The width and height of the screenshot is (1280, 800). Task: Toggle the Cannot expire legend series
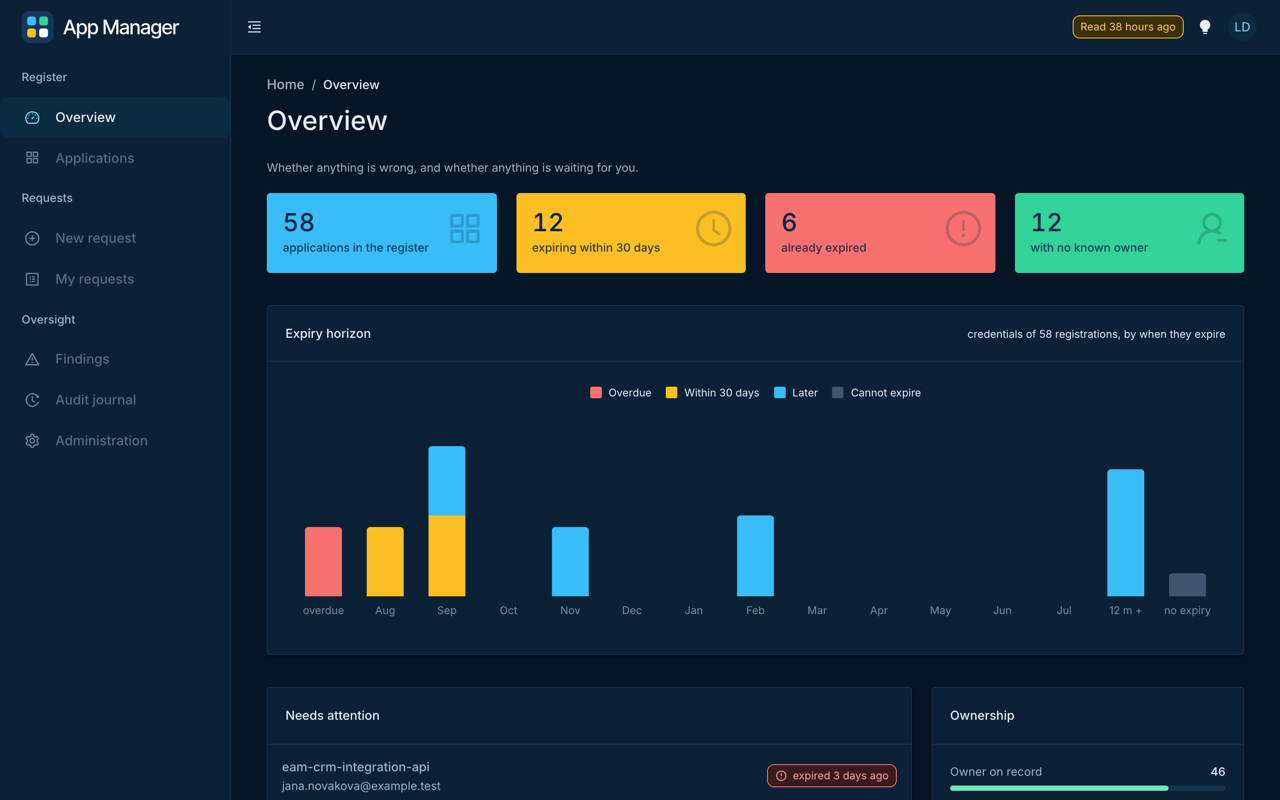point(876,393)
